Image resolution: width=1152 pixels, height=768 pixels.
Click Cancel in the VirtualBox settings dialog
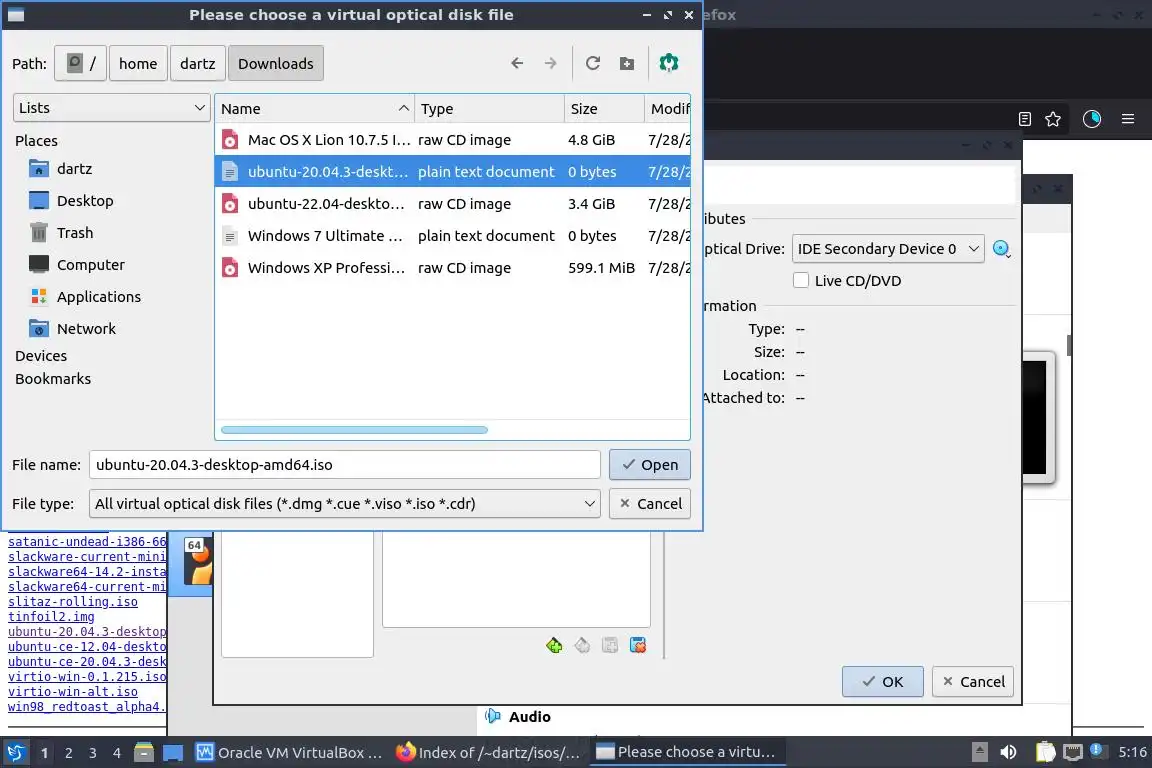(x=973, y=681)
